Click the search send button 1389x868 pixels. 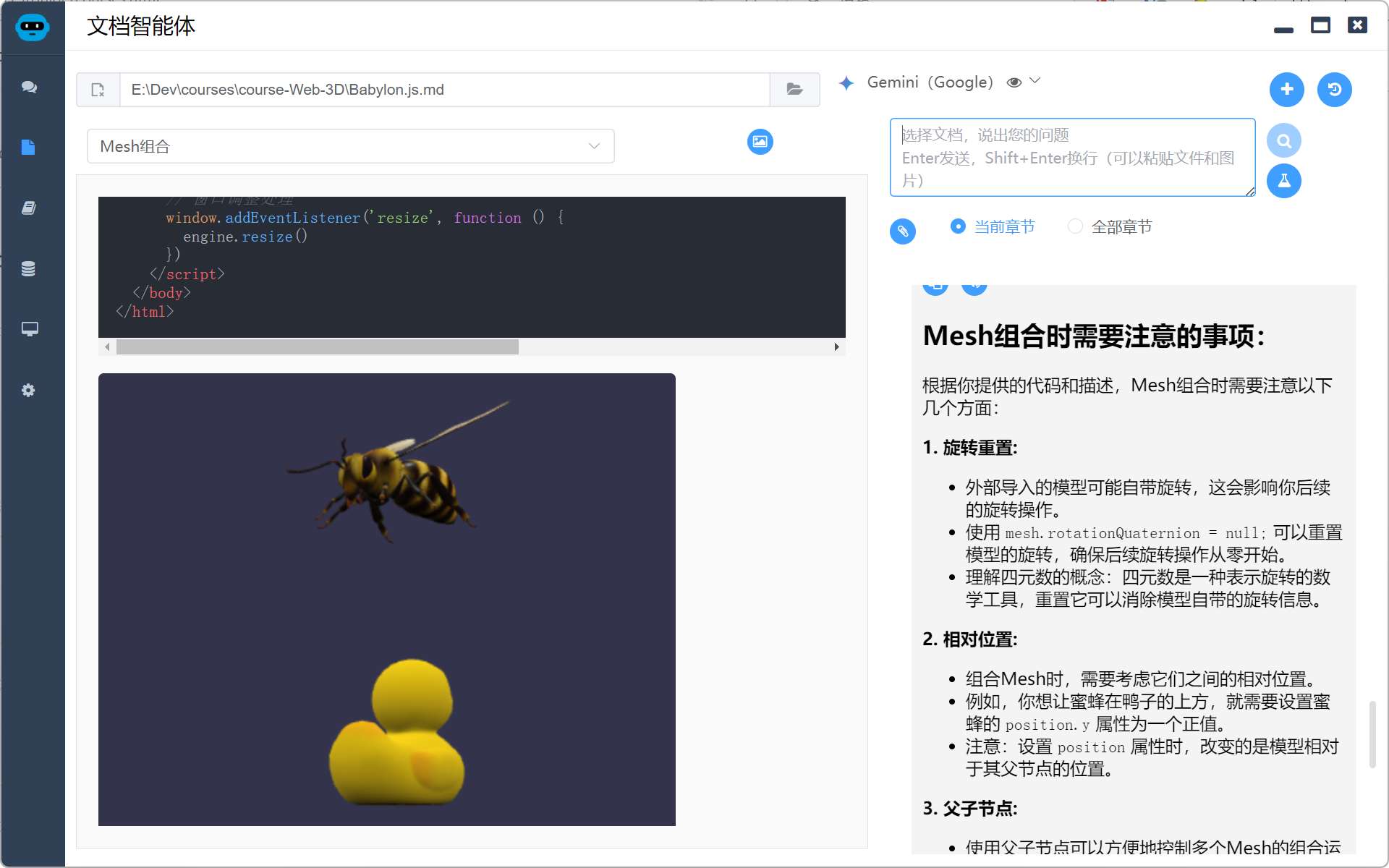[x=1284, y=140]
